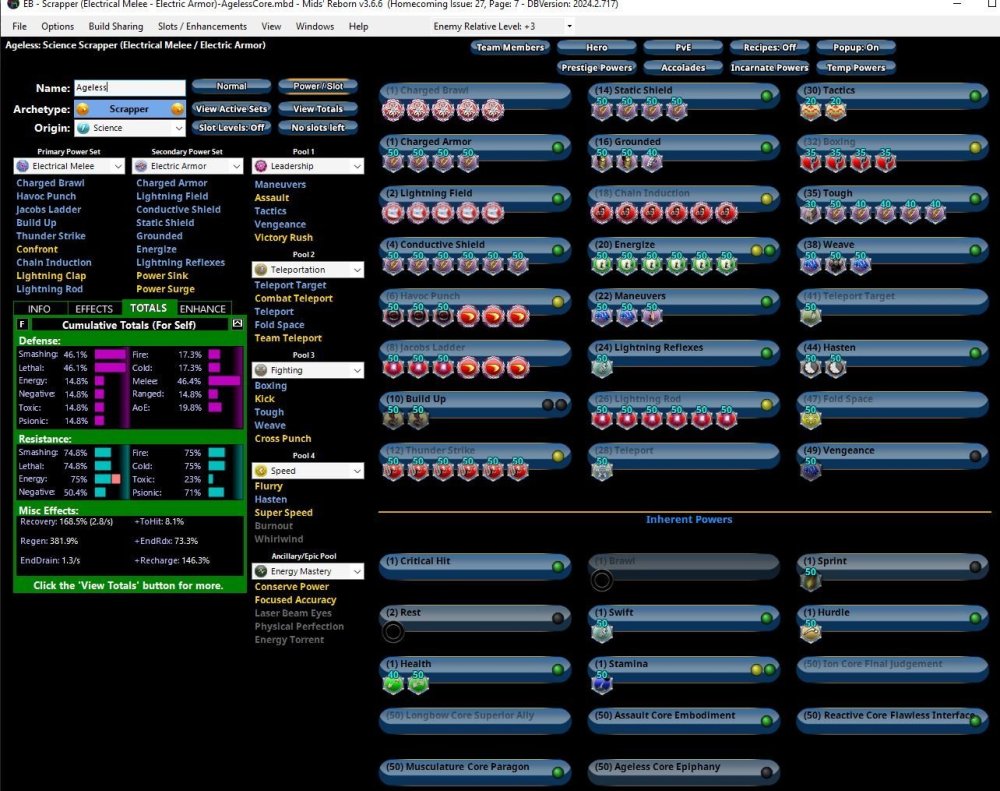Click the first enhancement slot under Health
1000x791 pixels.
coord(393,684)
